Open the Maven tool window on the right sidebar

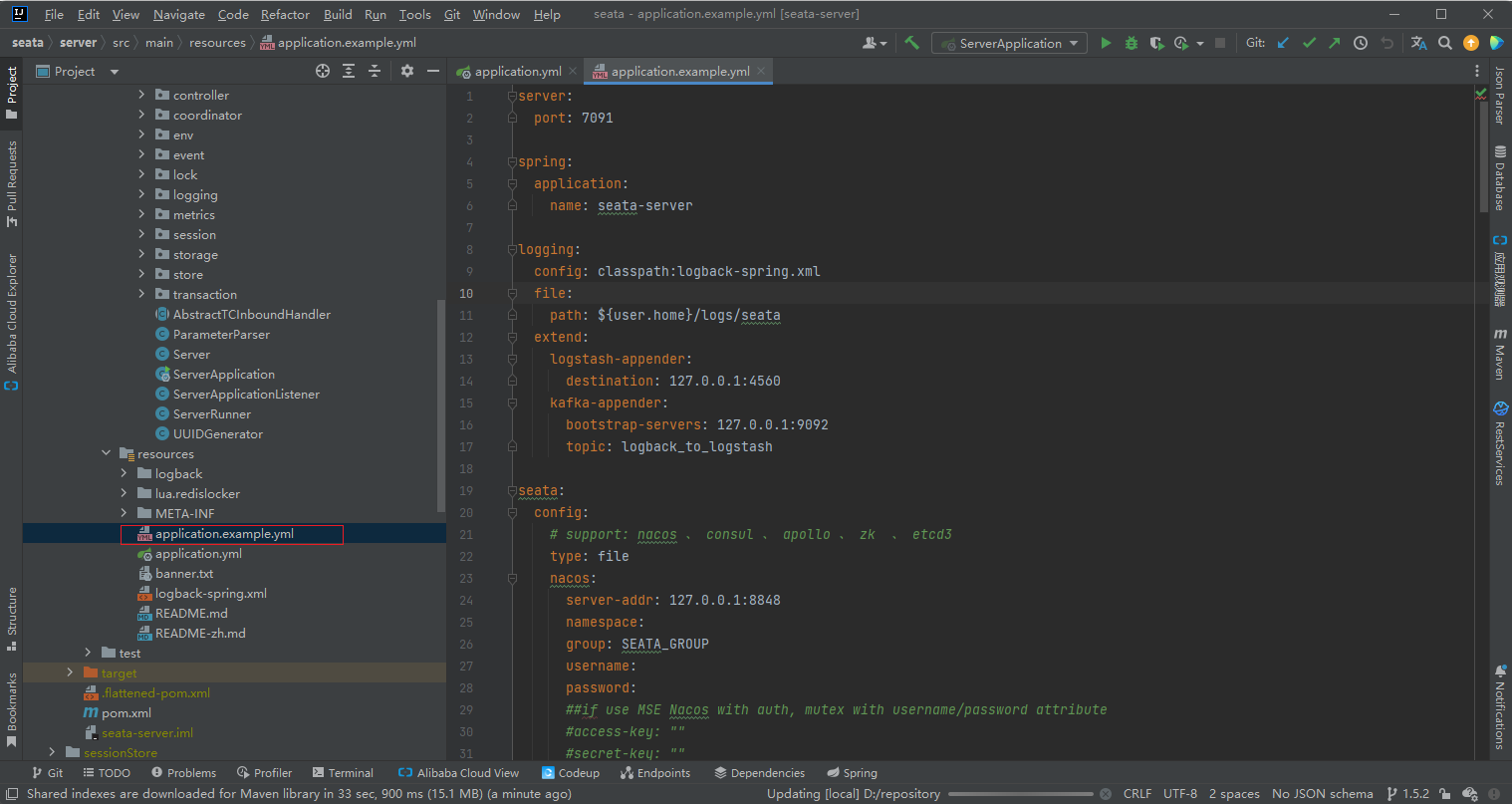coord(1499,354)
